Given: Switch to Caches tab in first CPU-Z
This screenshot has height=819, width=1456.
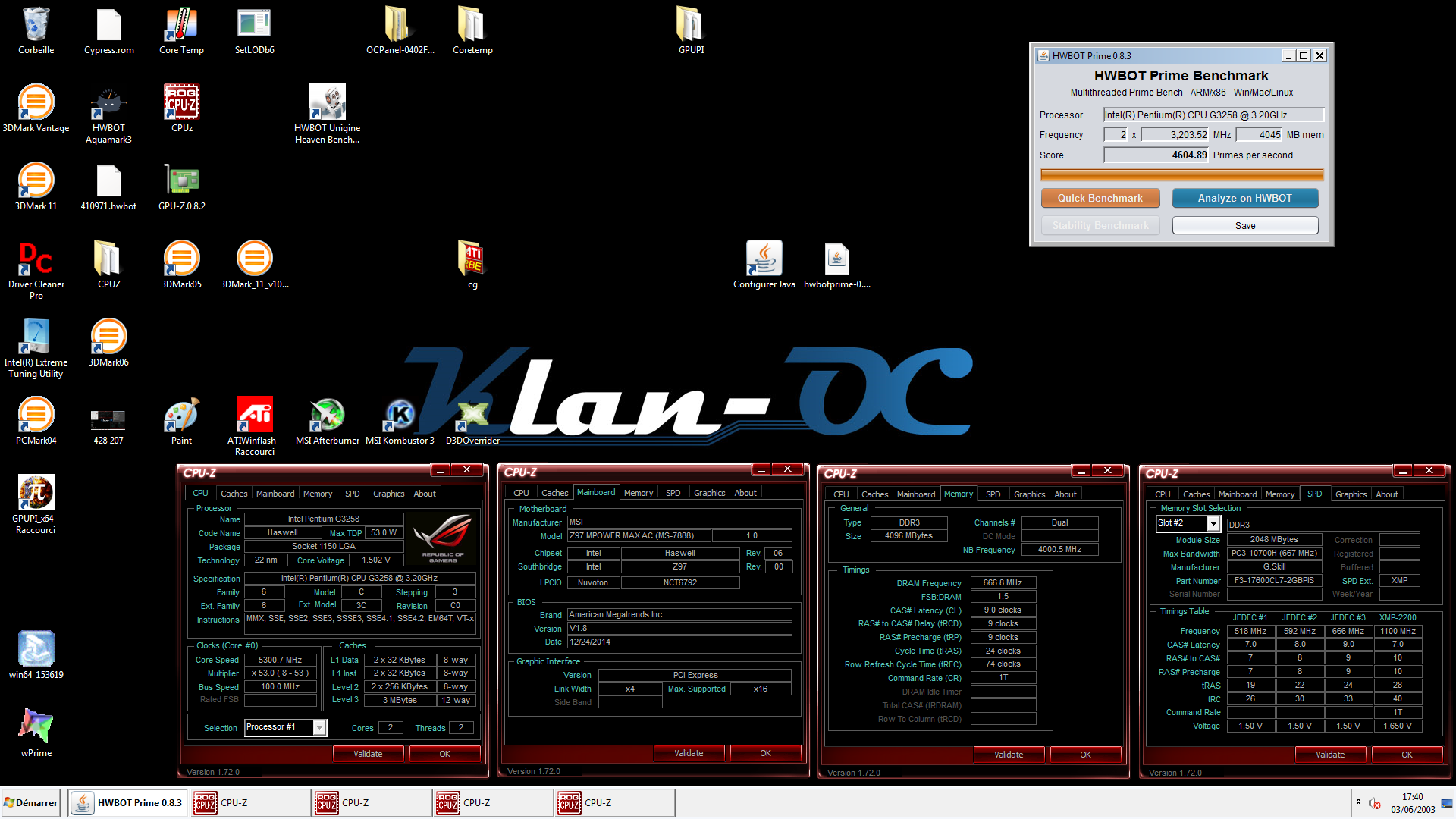Looking at the screenshot, I should [x=234, y=494].
